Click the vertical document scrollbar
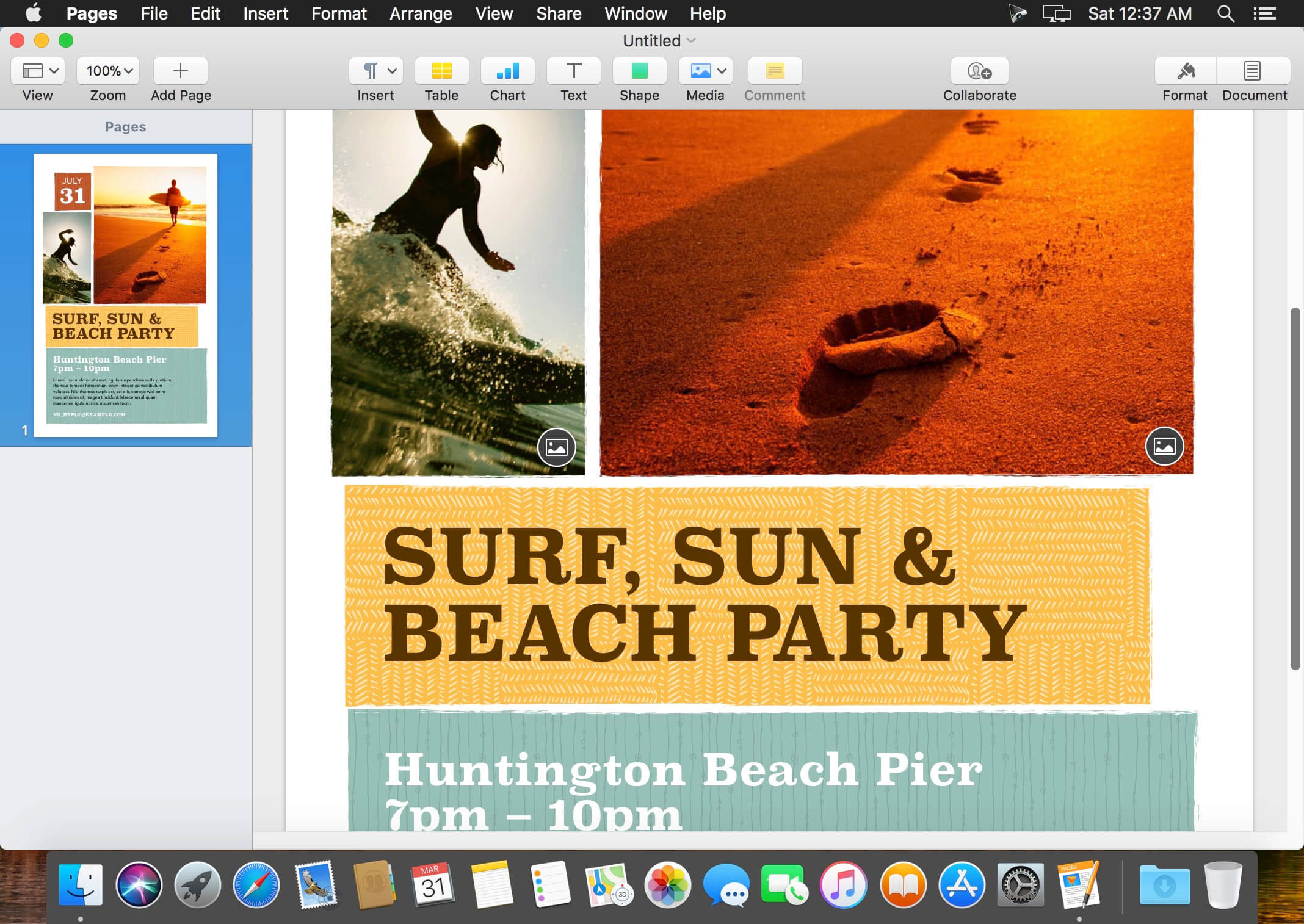Screen dimensions: 1304x924 point(1295,488)
